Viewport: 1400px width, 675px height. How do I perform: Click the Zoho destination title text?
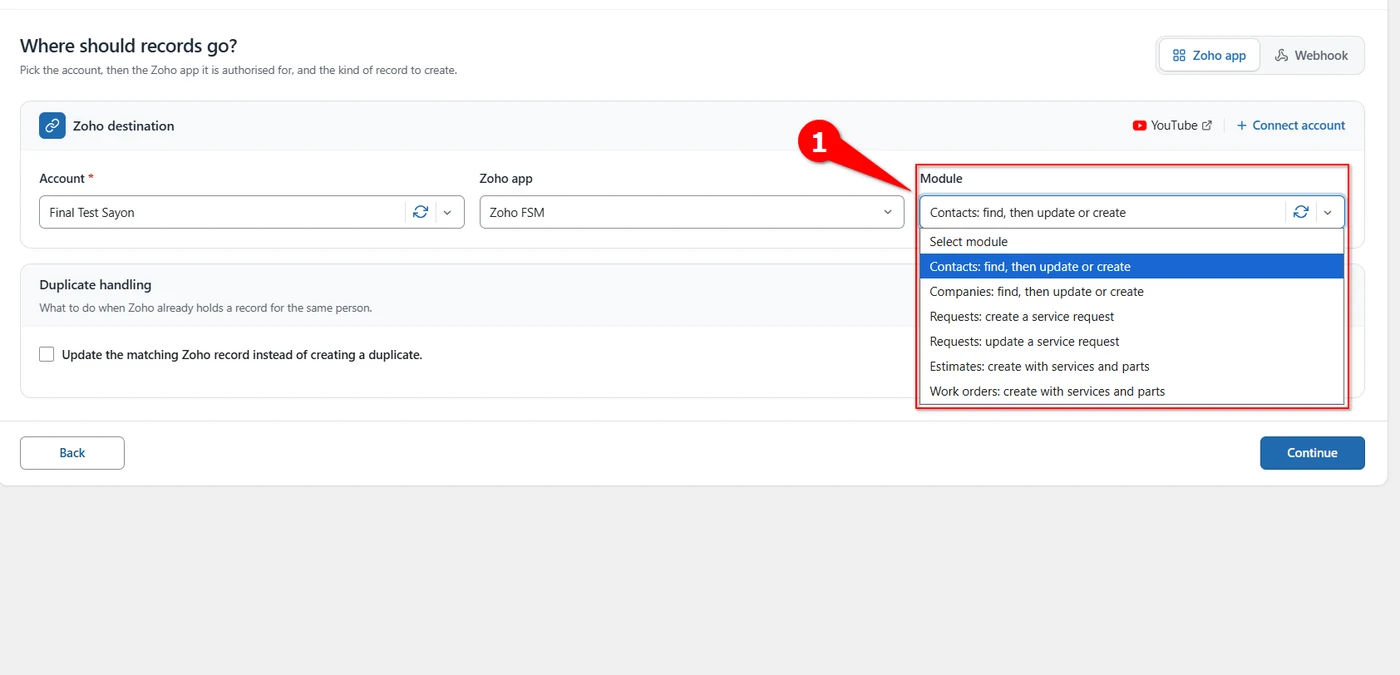[123, 126]
